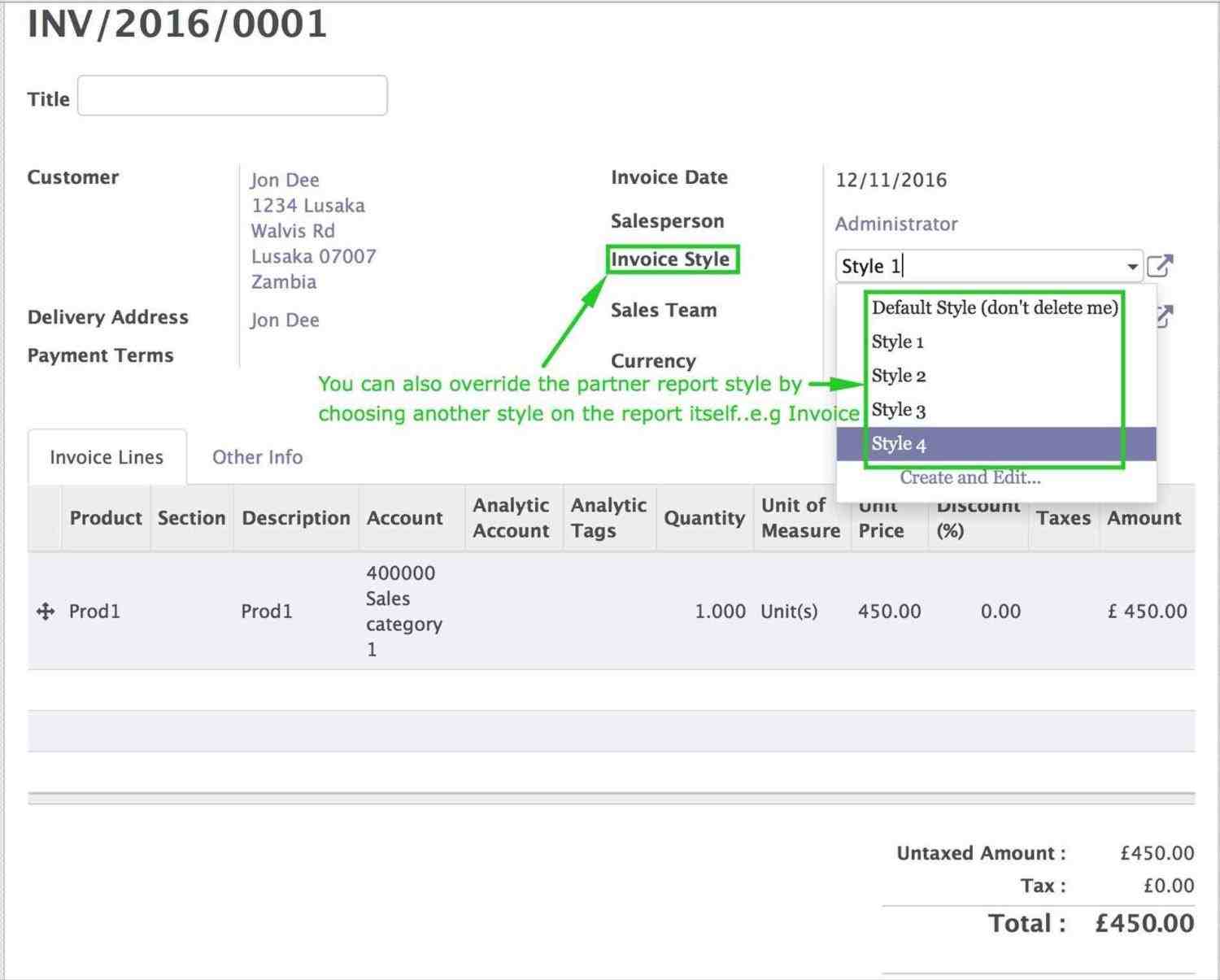This screenshot has width=1220, height=980.
Task: Sort by Section column header
Action: click(x=191, y=518)
